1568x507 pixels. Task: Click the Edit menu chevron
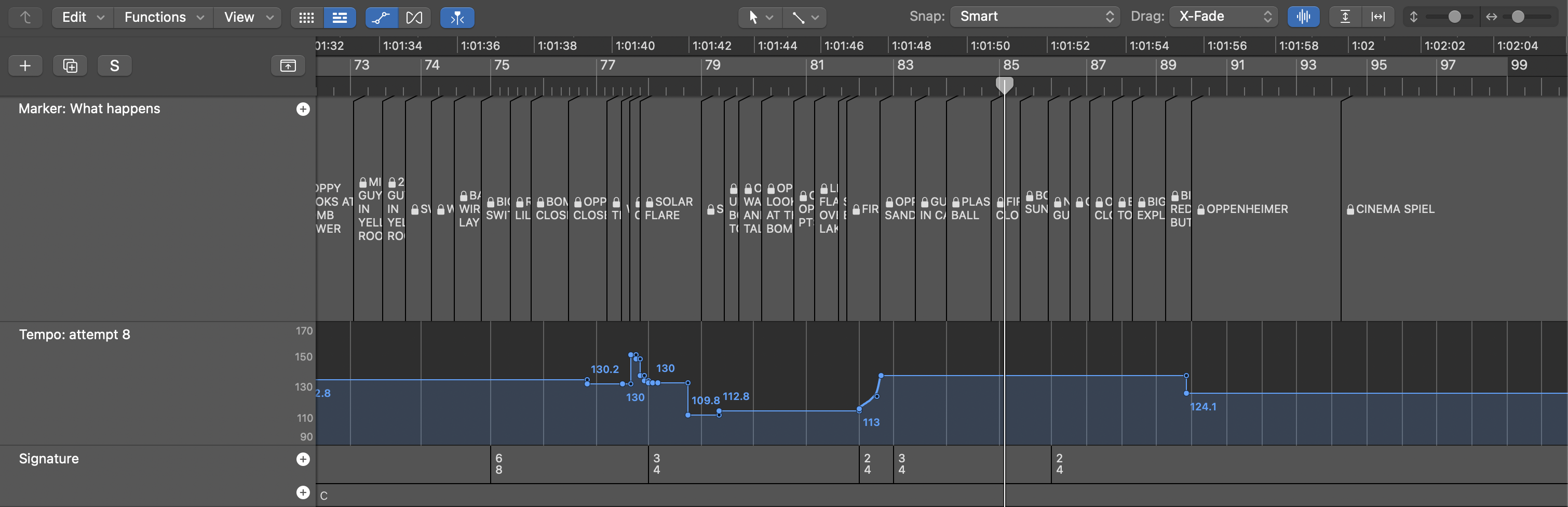coord(101,18)
